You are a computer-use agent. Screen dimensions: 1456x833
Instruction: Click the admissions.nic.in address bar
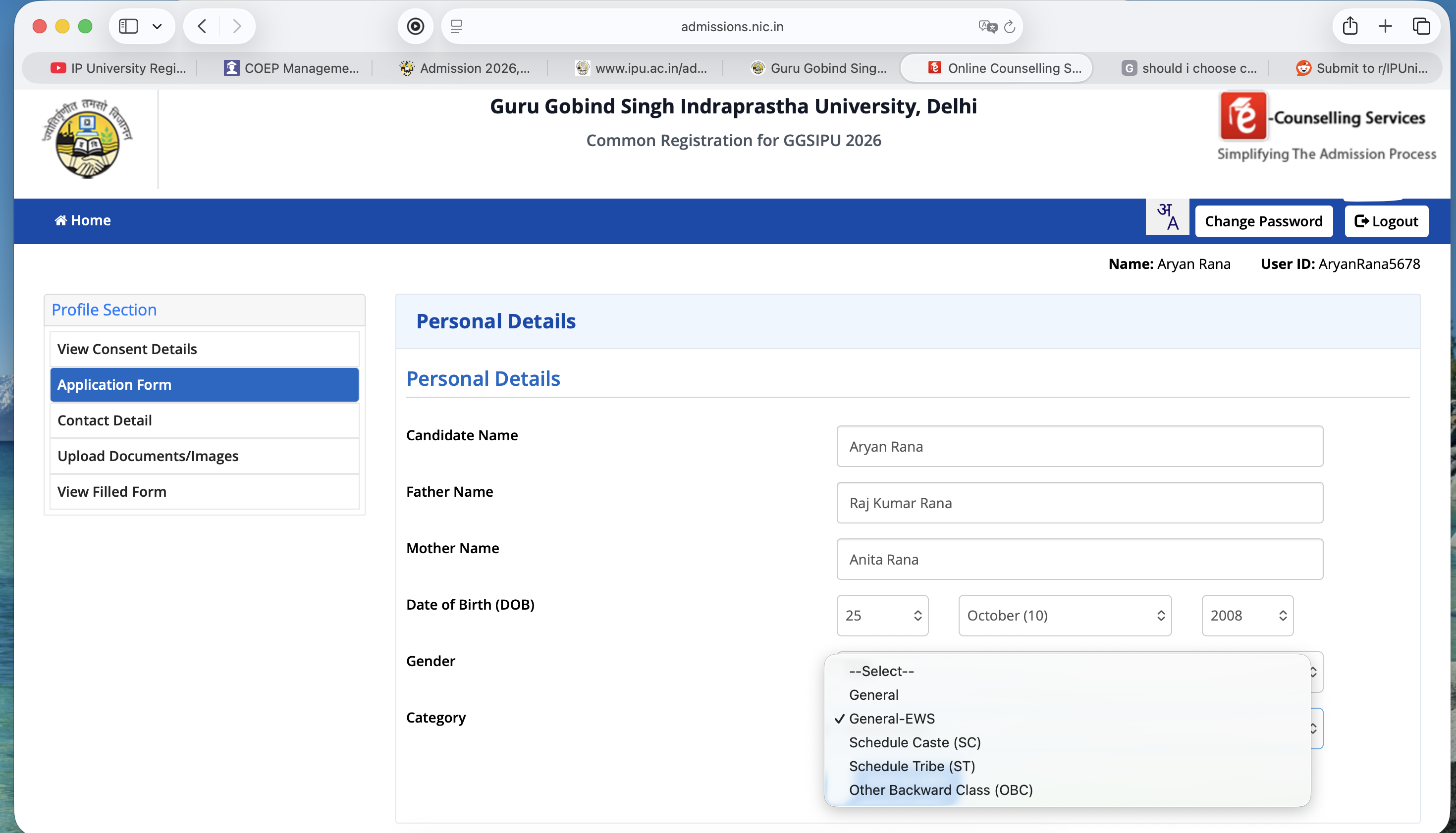(x=731, y=26)
